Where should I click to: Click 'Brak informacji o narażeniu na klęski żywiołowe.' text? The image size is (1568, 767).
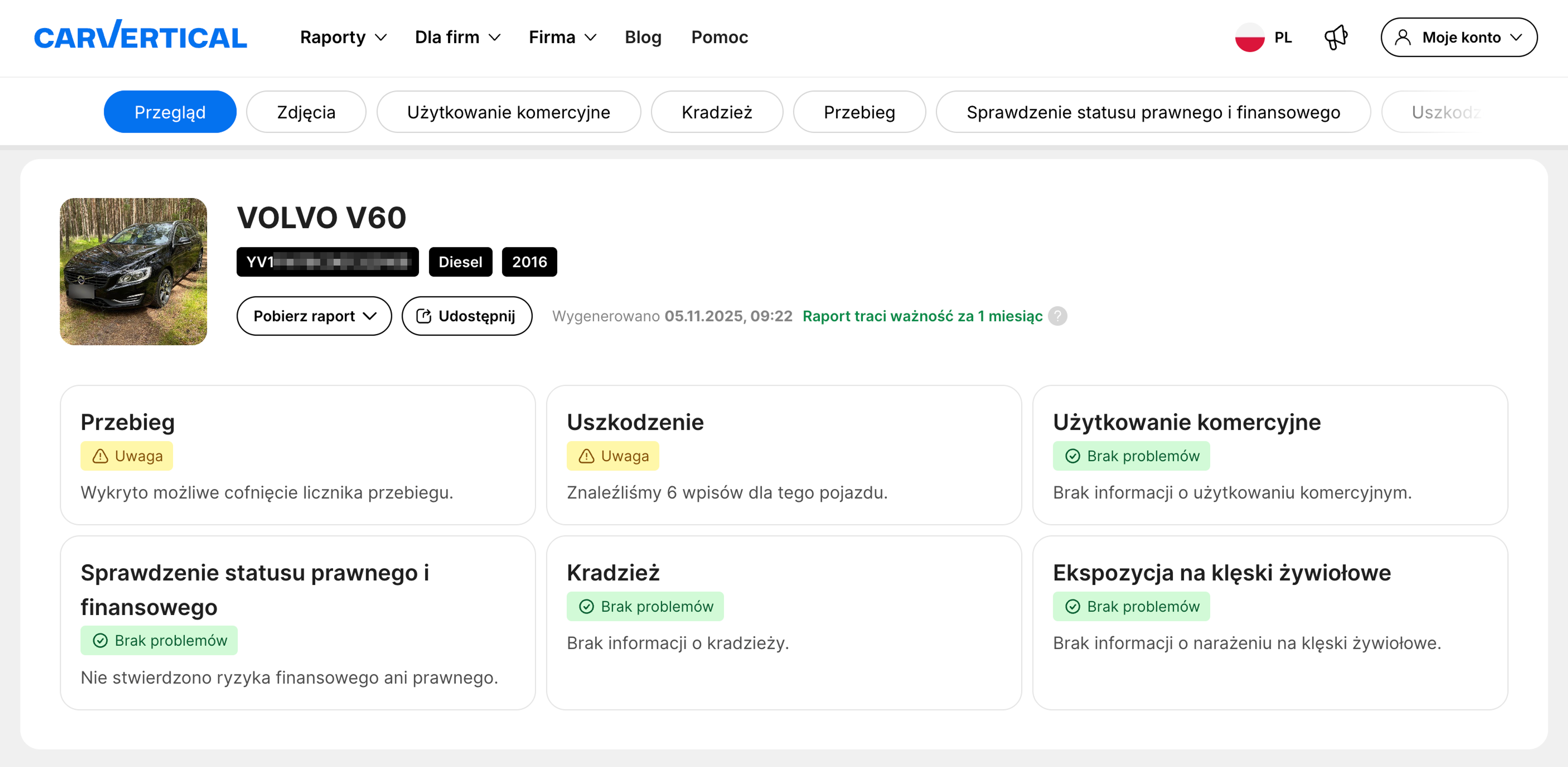1247,643
